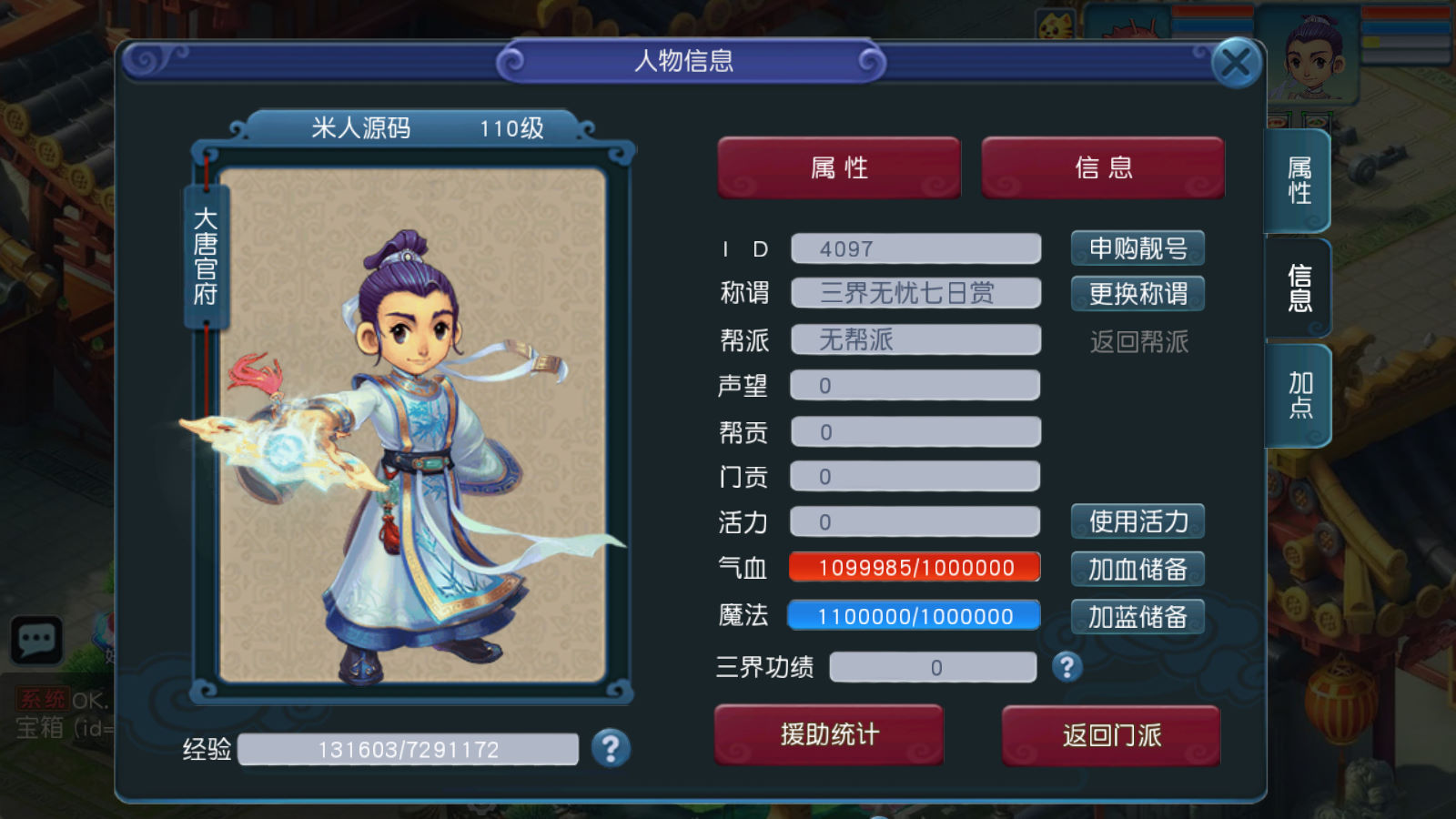
Task: Click the 加蓝储备 button
Action: pos(1137,617)
